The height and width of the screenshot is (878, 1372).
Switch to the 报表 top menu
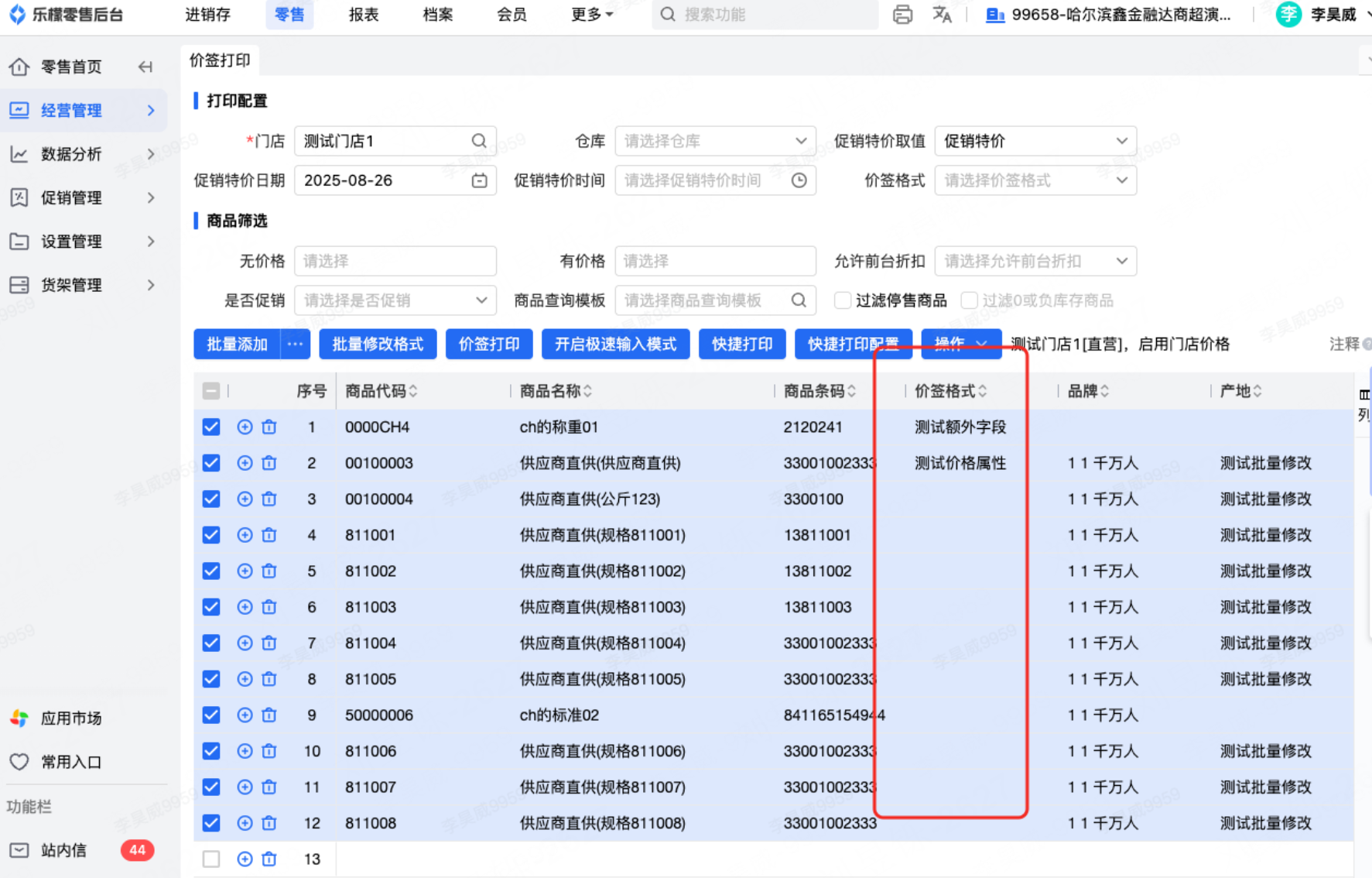click(x=363, y=15)
